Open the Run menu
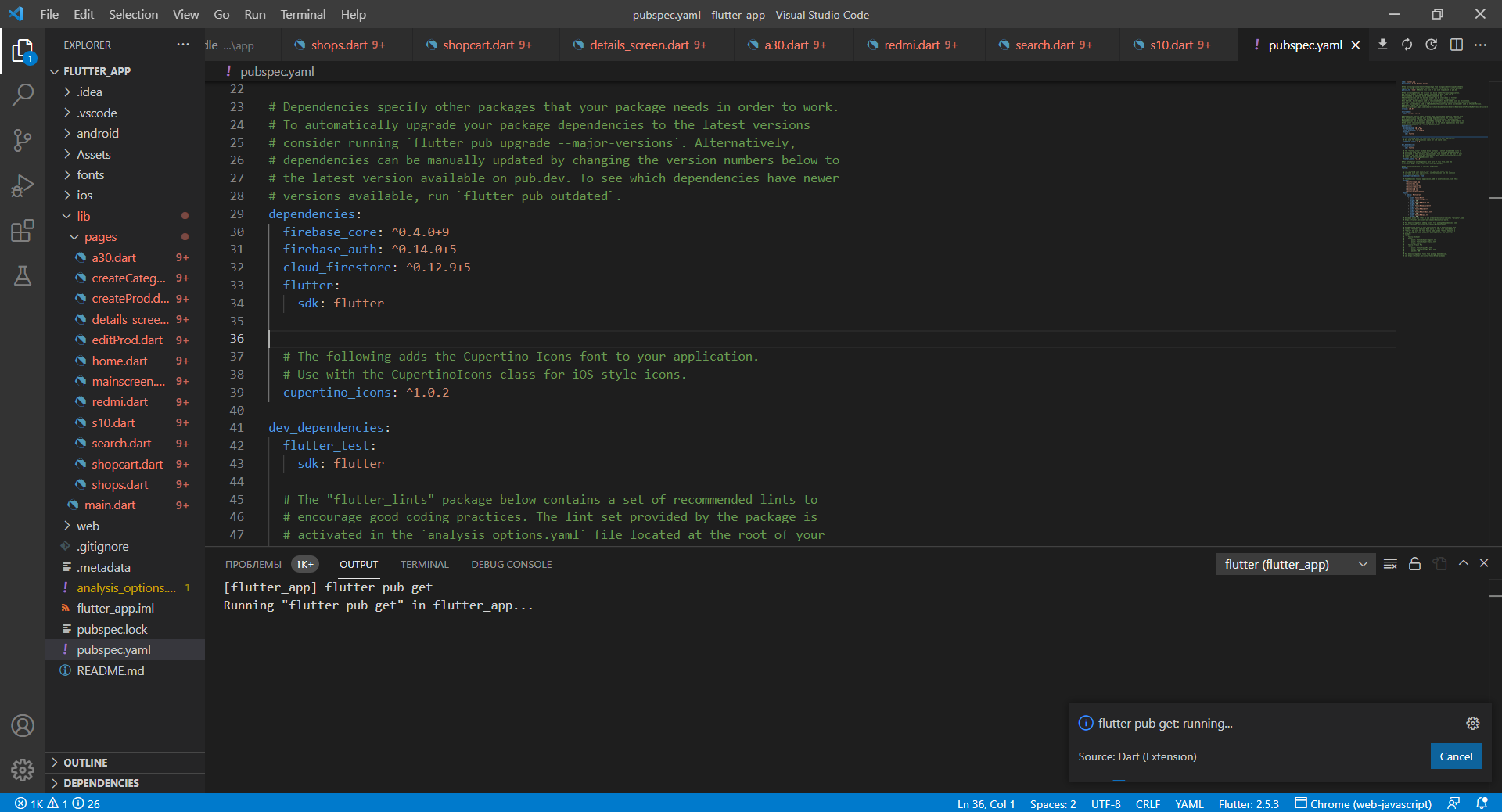 (x=254, y=14)
